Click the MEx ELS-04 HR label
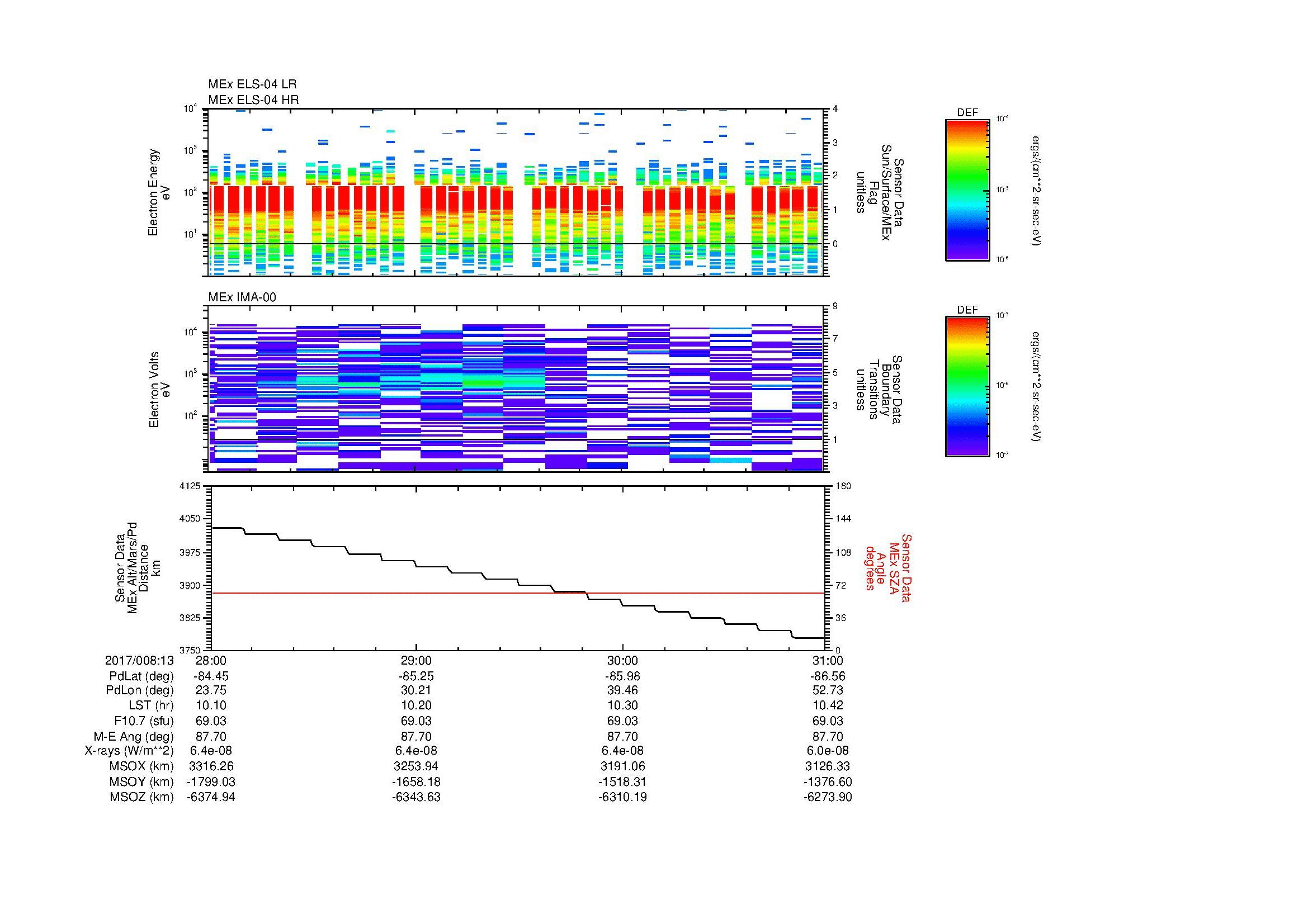 pyautogui.click(x=253, y=99)
